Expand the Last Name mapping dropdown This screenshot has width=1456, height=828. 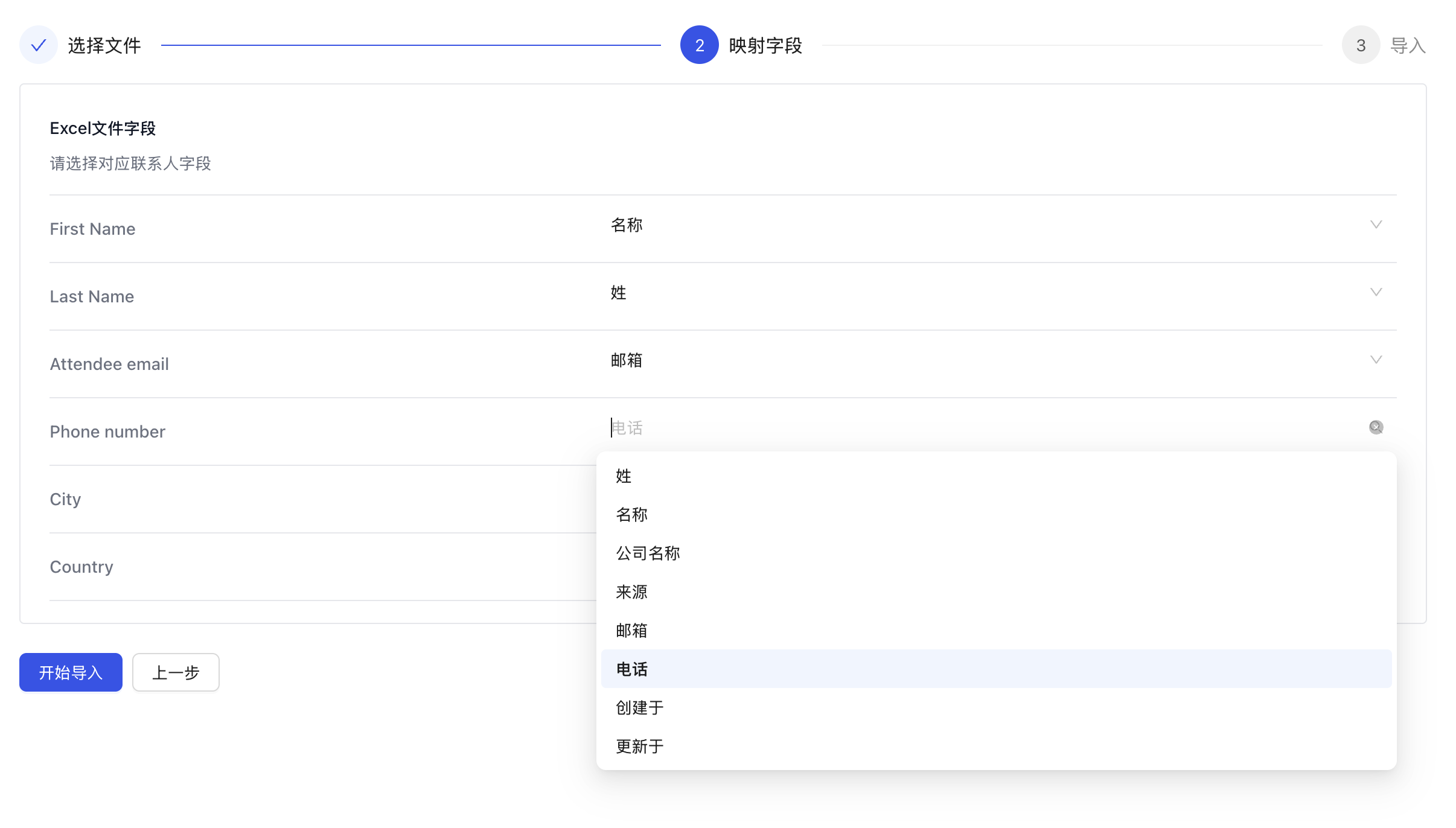coord(1376,291)
